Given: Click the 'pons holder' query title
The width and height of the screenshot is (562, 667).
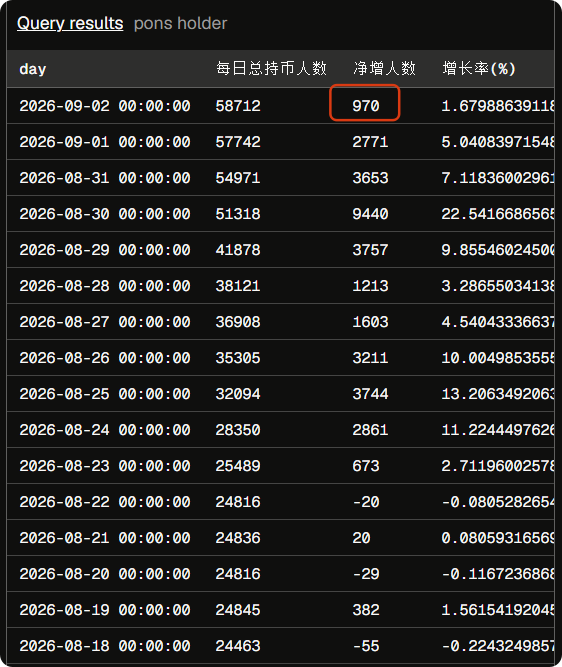Looking at the screenshot, I should (x=180, y=23).
